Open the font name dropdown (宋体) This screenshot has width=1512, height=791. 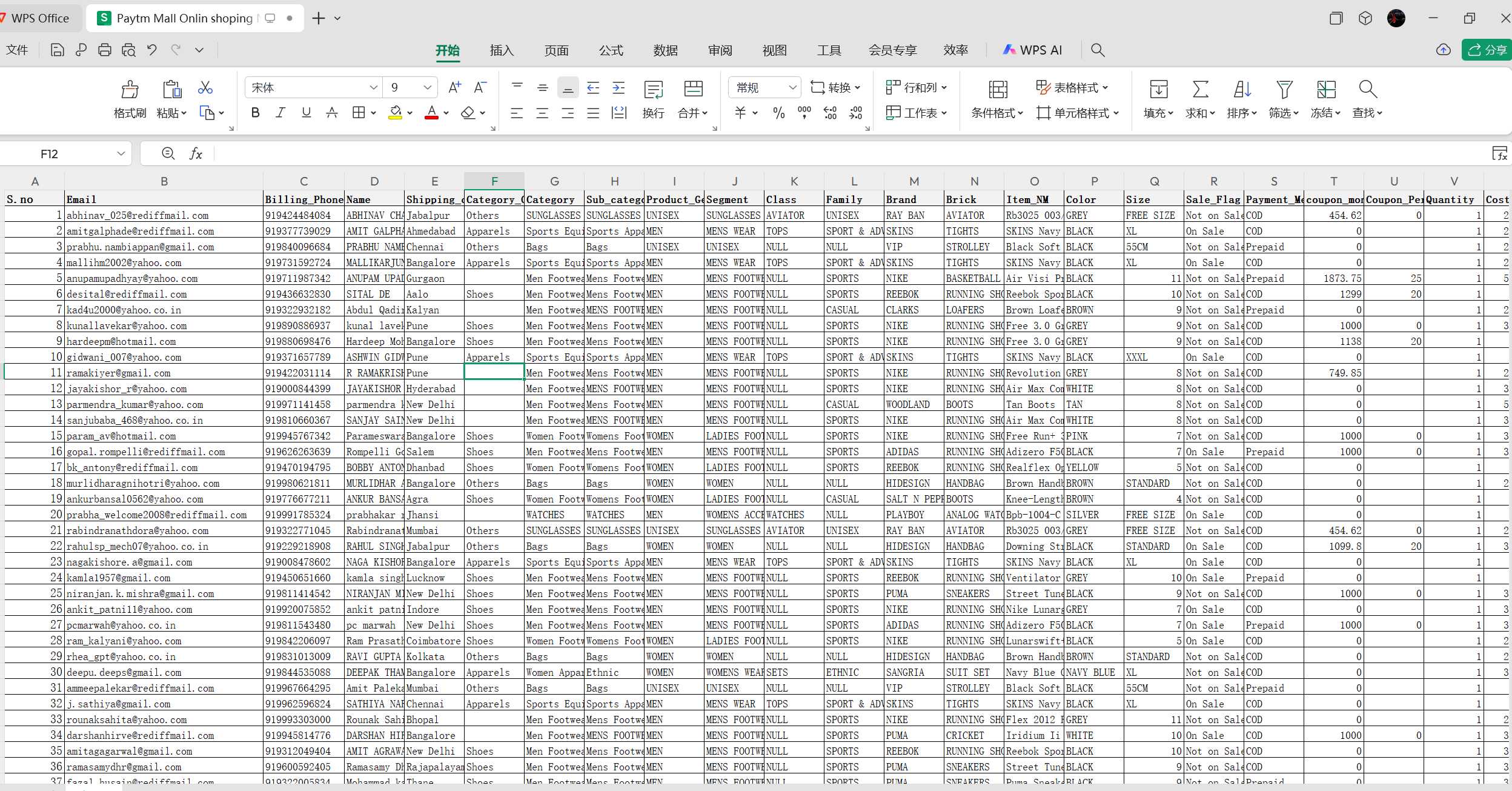click(373, 88)
